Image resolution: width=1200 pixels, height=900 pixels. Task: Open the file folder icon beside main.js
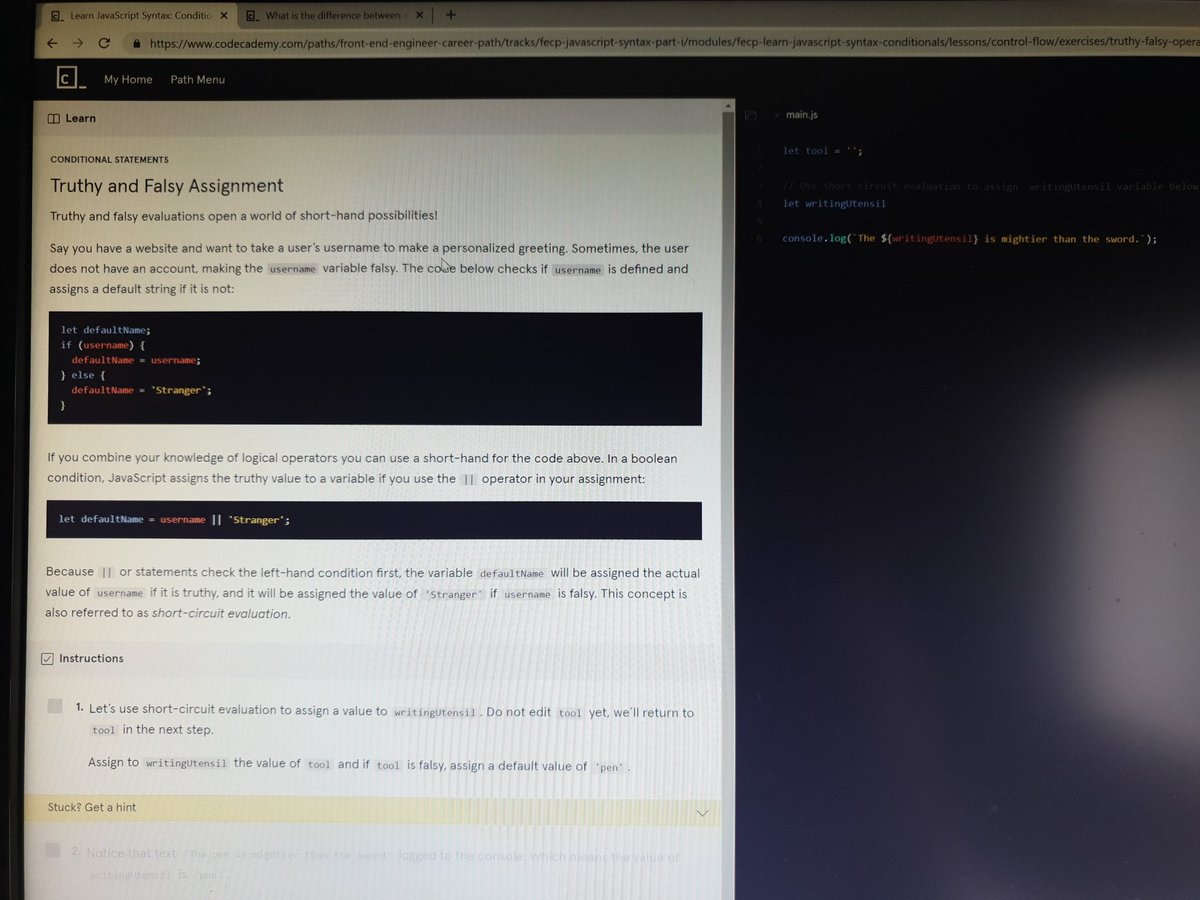click(750, 116)
